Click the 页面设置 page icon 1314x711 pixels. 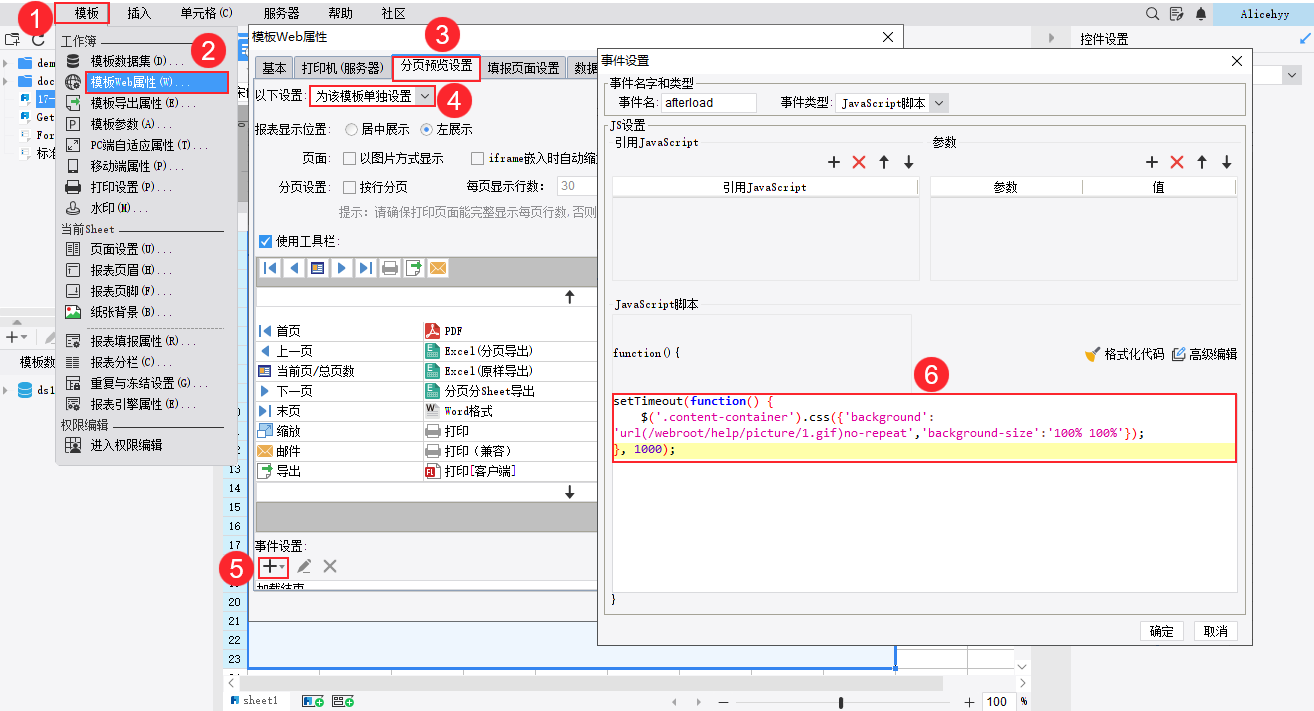click(73, 249)
